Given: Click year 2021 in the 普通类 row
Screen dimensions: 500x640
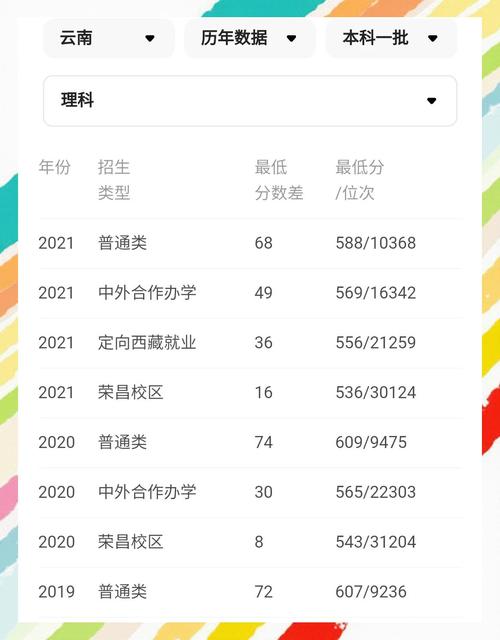Looking at the screenshot, I should 56,243.
